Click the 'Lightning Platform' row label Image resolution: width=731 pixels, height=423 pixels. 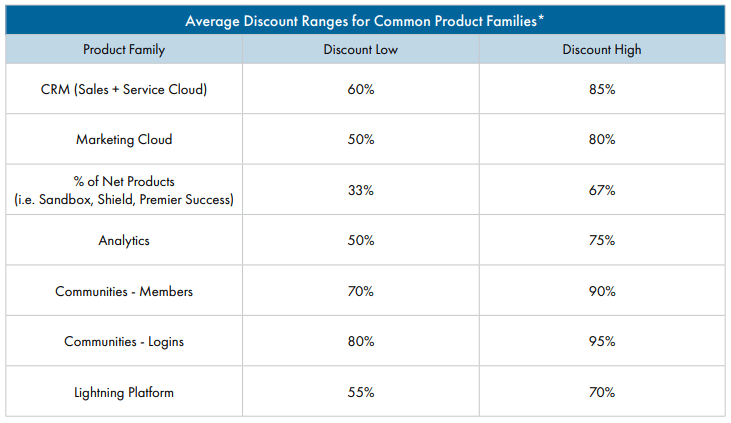124,392
